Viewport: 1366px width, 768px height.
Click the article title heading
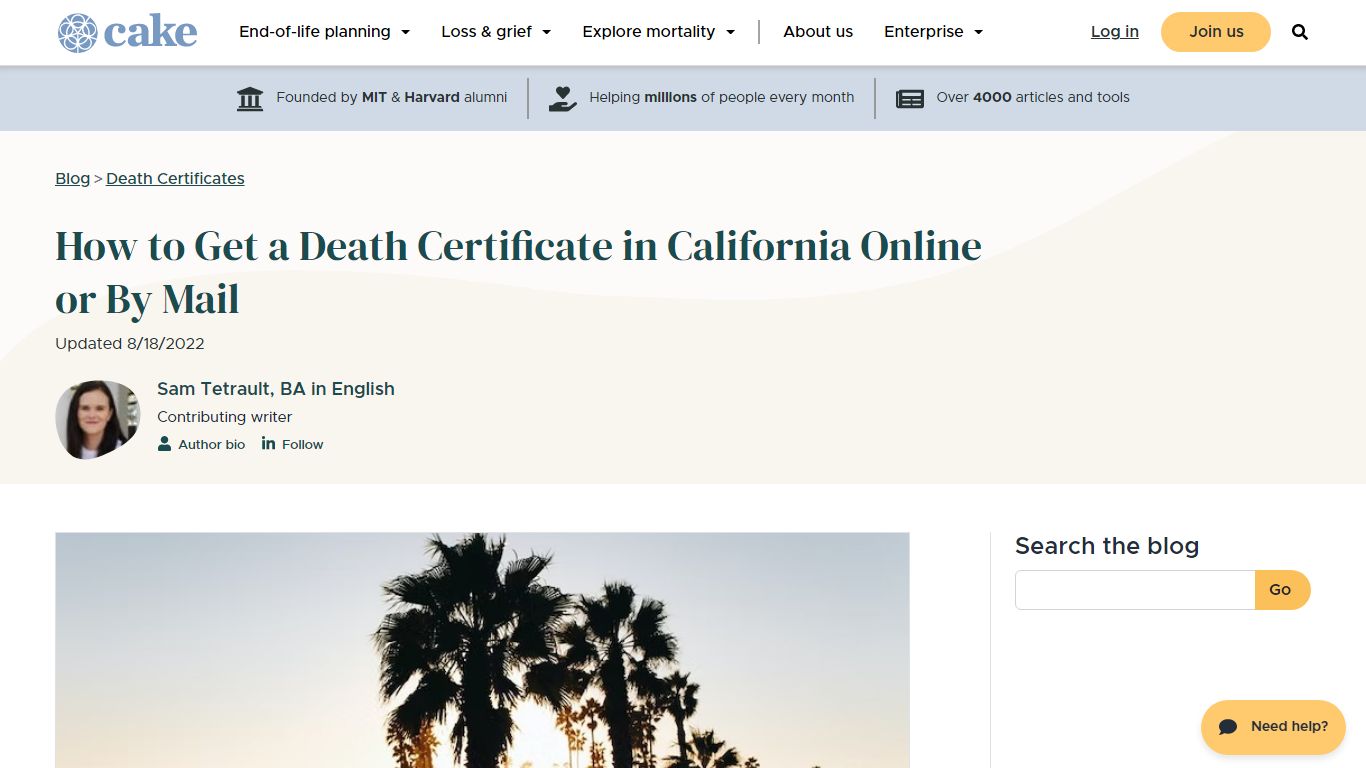tap(518, 273)
